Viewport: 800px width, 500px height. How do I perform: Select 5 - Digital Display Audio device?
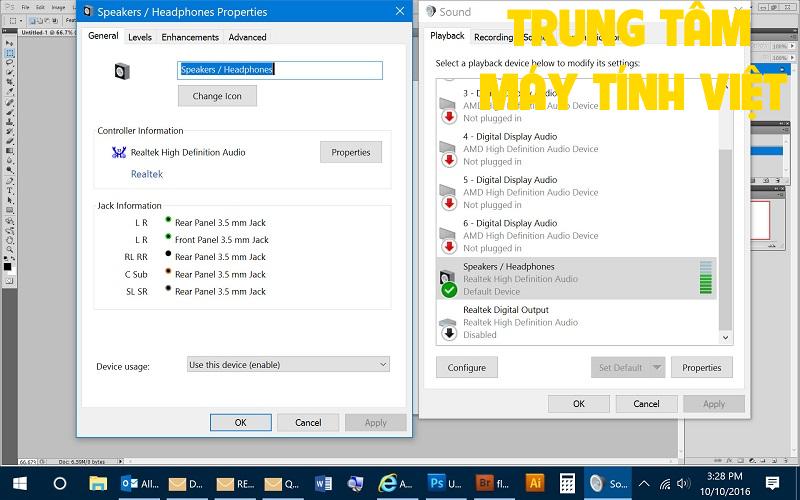[577, 192]
